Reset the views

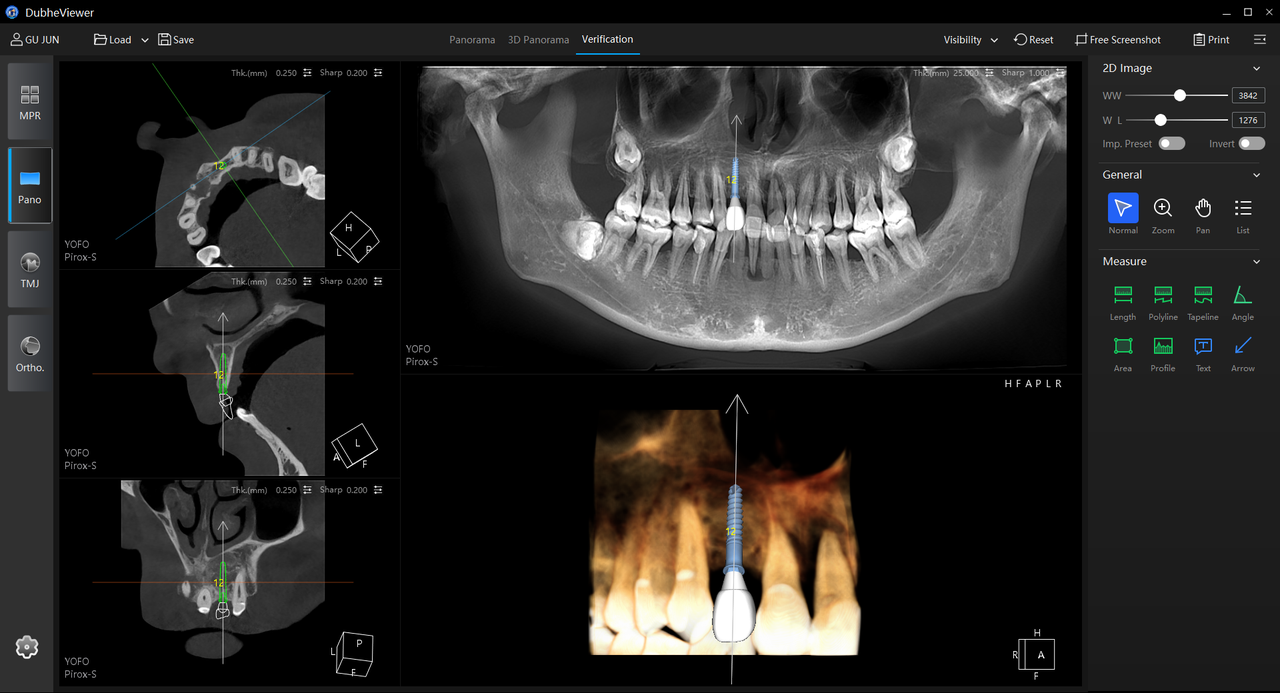tap(1034, 40)
